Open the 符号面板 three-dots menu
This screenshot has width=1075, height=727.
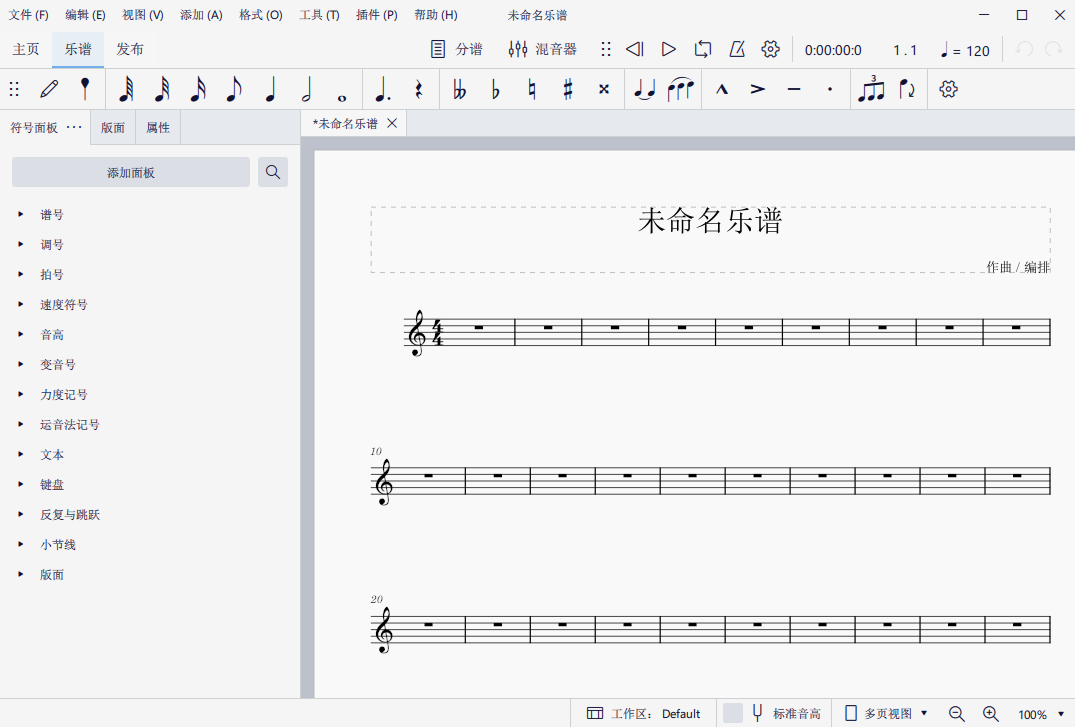(x=74, y=127)
